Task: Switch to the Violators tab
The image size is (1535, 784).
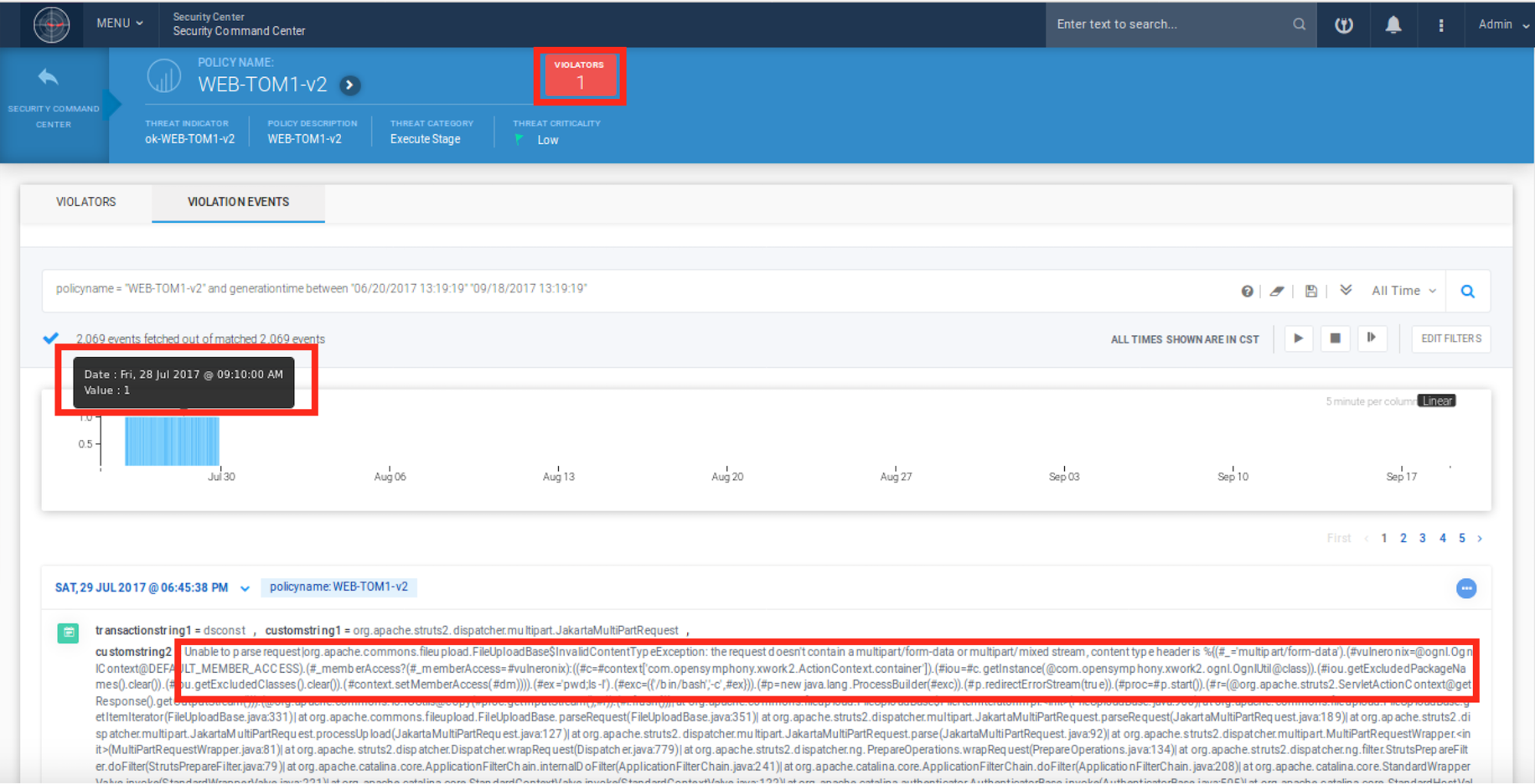Action: coord(86,202)
